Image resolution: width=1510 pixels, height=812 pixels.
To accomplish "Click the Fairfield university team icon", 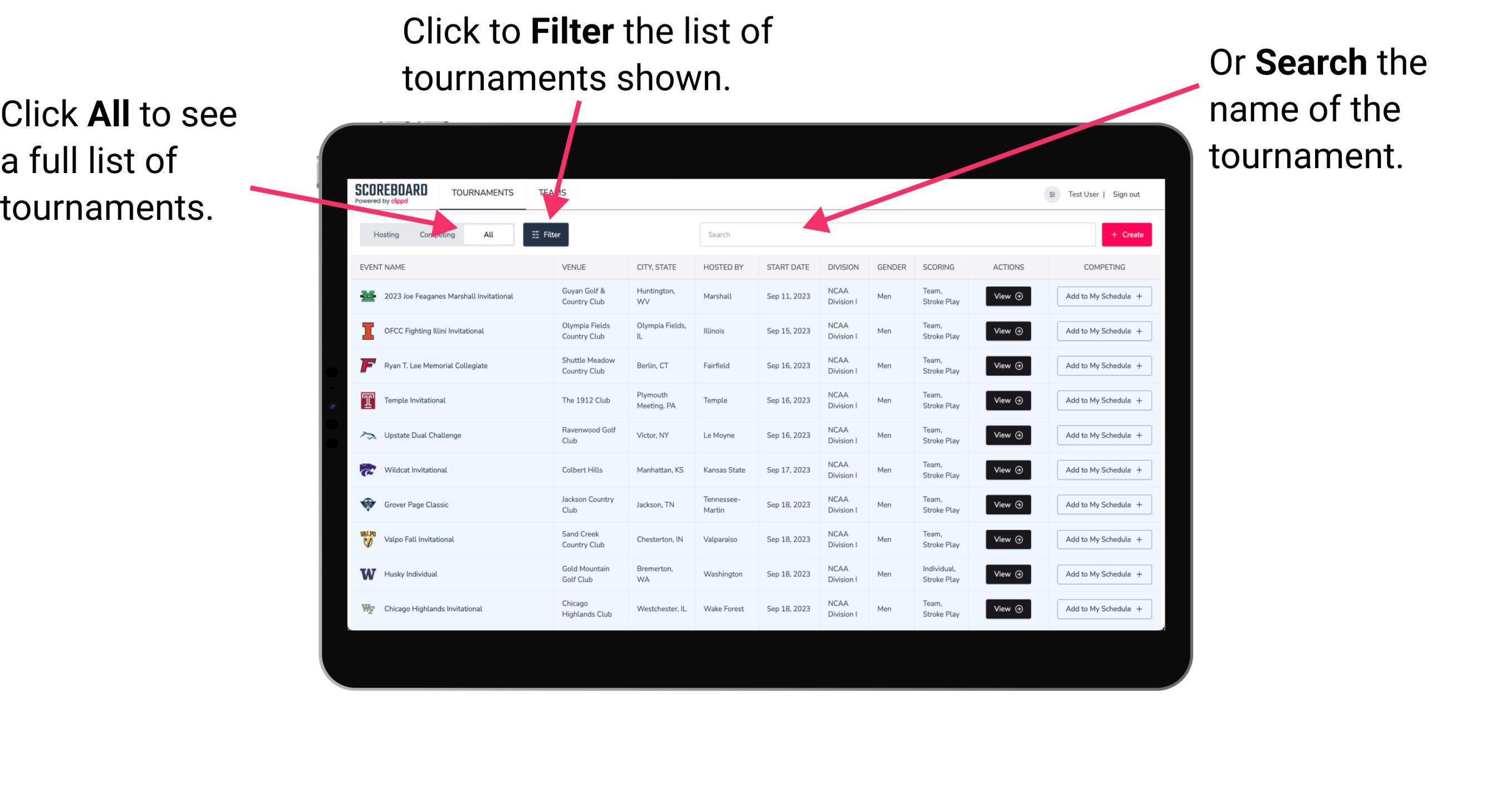I will click(367, 365).
